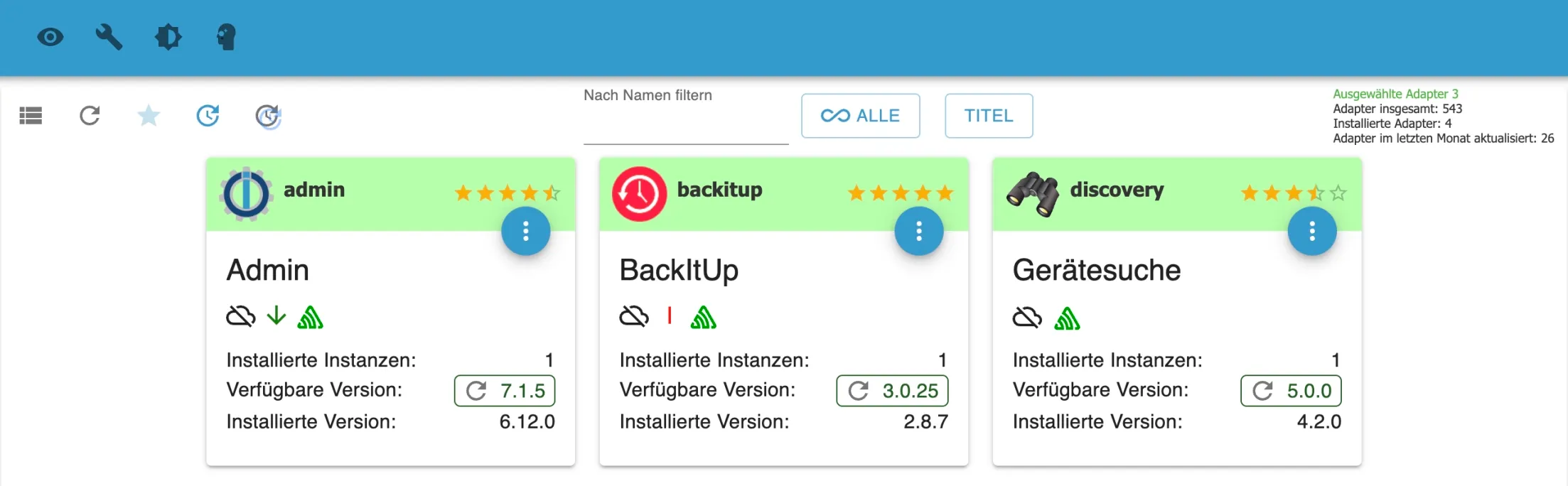Focus the 'Nach Namen filtern' input field
Screen dimensions: 1568x486
click(x=685, y=128)
